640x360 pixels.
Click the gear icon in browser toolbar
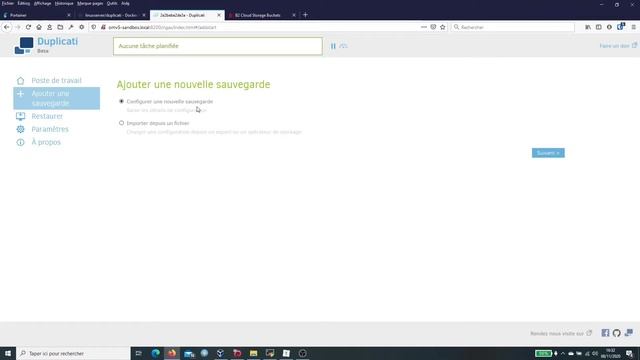[x=82, y=27]
